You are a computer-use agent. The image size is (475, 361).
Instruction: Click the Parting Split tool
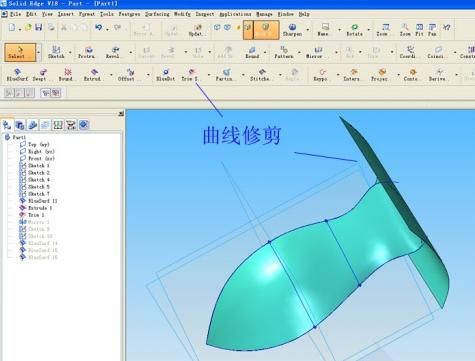[x=225, y=75]
